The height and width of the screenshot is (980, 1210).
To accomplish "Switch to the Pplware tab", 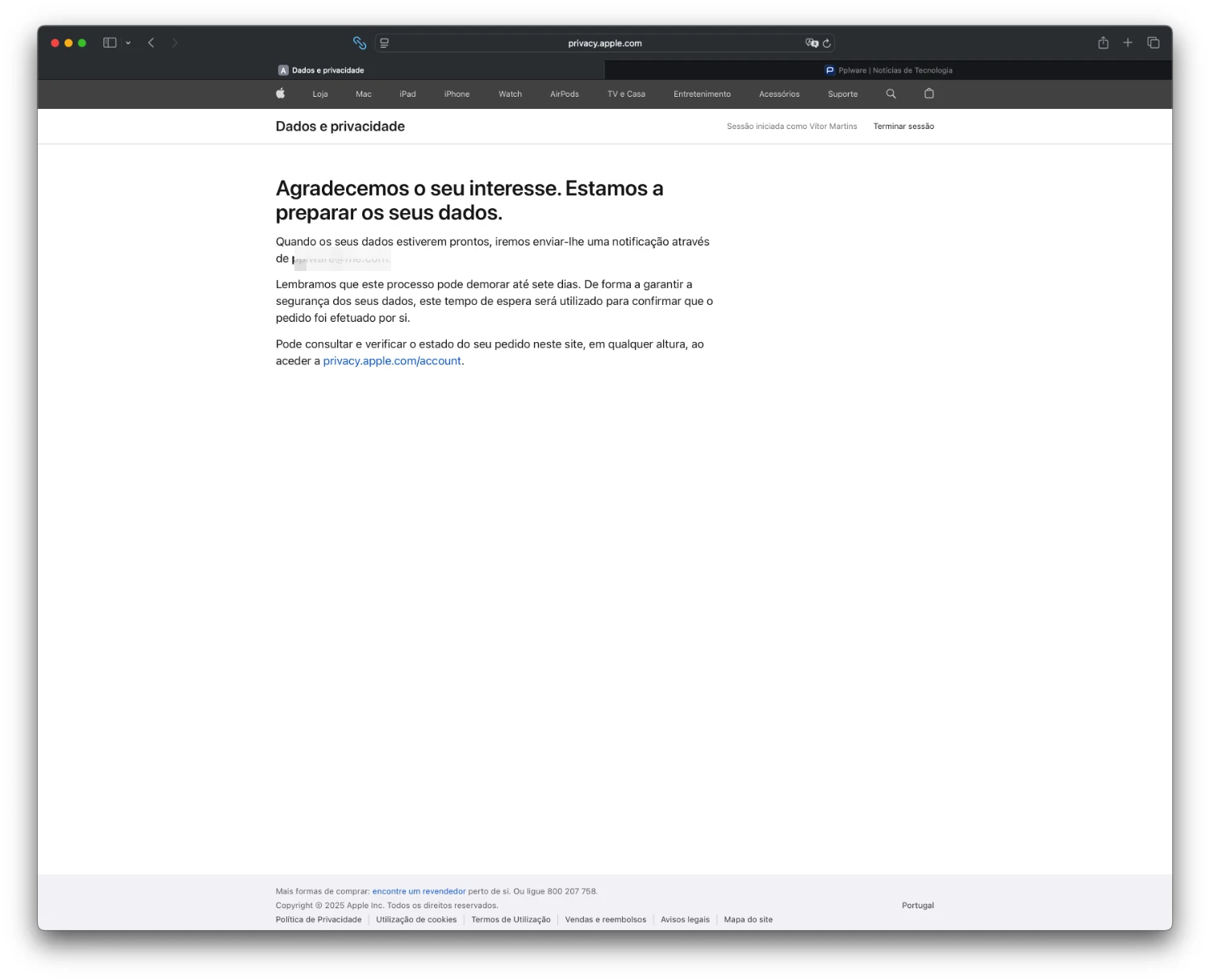I will pos(888,70).
